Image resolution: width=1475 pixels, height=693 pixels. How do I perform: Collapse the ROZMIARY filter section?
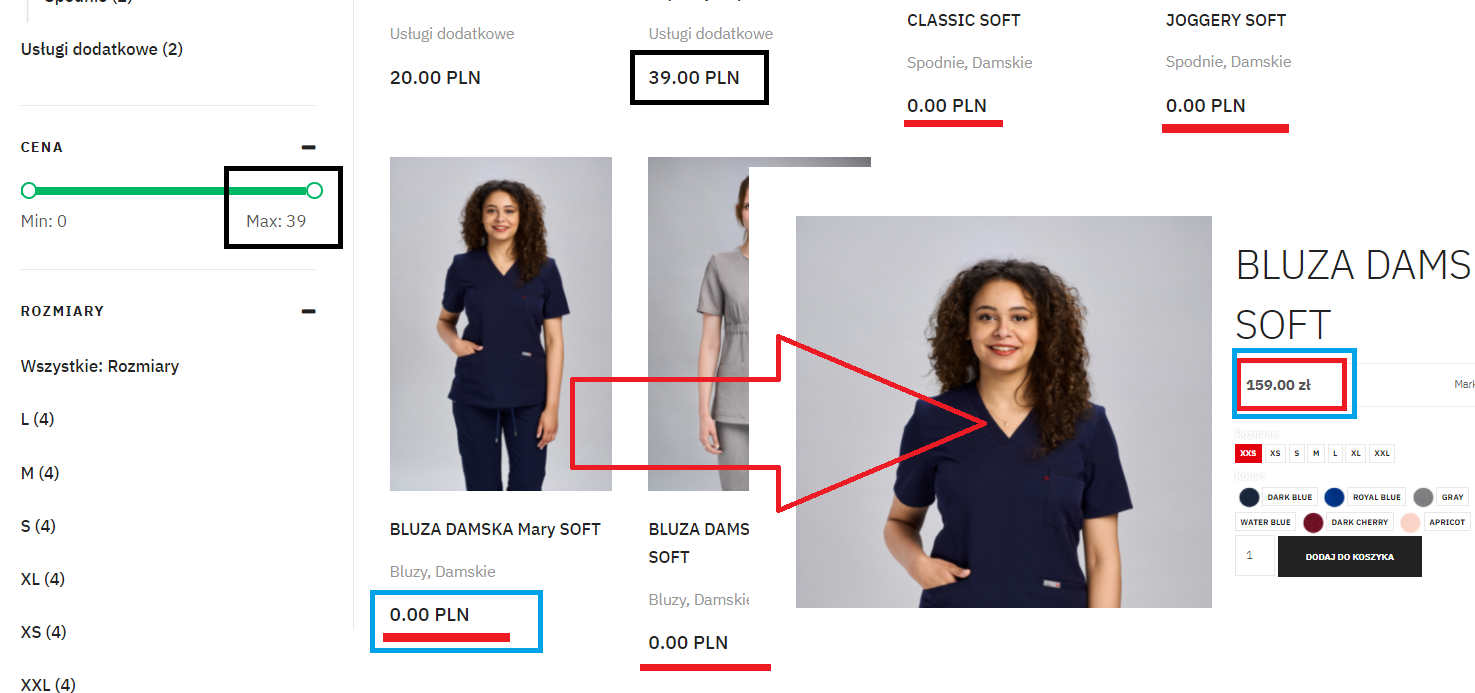pos(309,311)
